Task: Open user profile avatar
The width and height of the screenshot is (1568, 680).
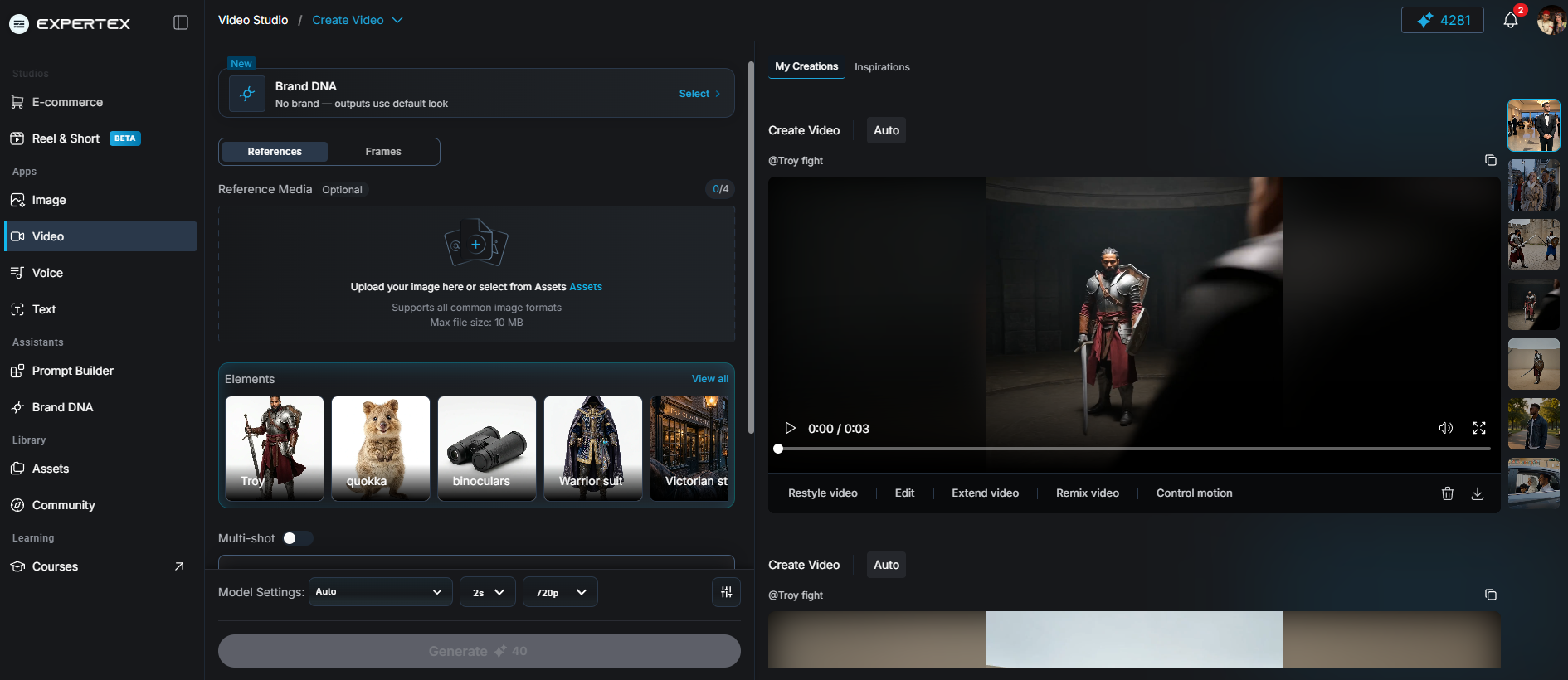Action: [x=1551, y=20]
